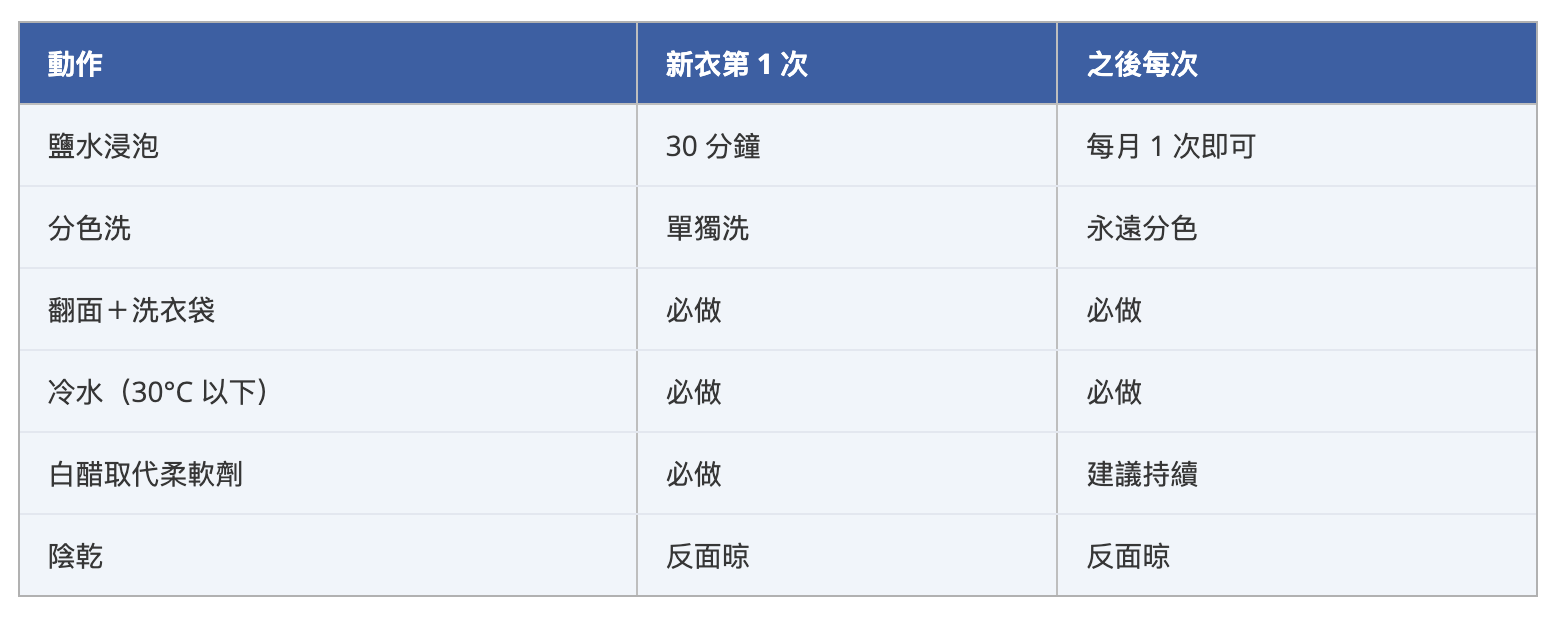Click 反面晾 under 新衣第 1 次 column
The width and height of the screenshot is (1566, 624).
click(x=707, y=556)
